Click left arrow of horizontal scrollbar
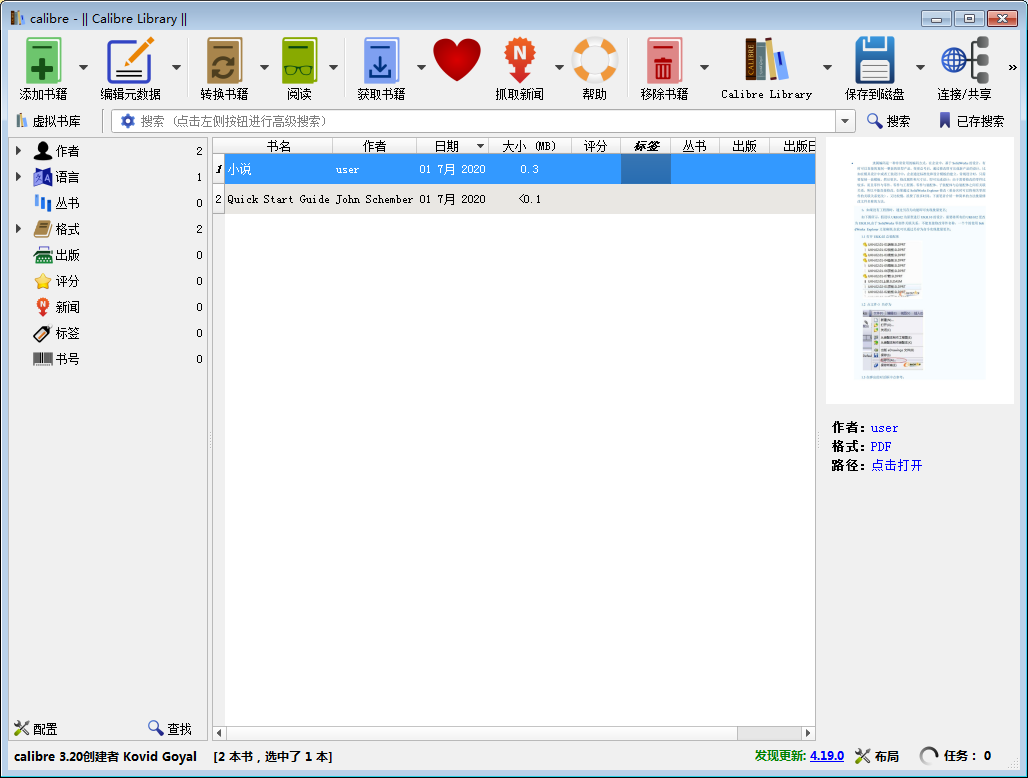 click(x=219, y=733)
